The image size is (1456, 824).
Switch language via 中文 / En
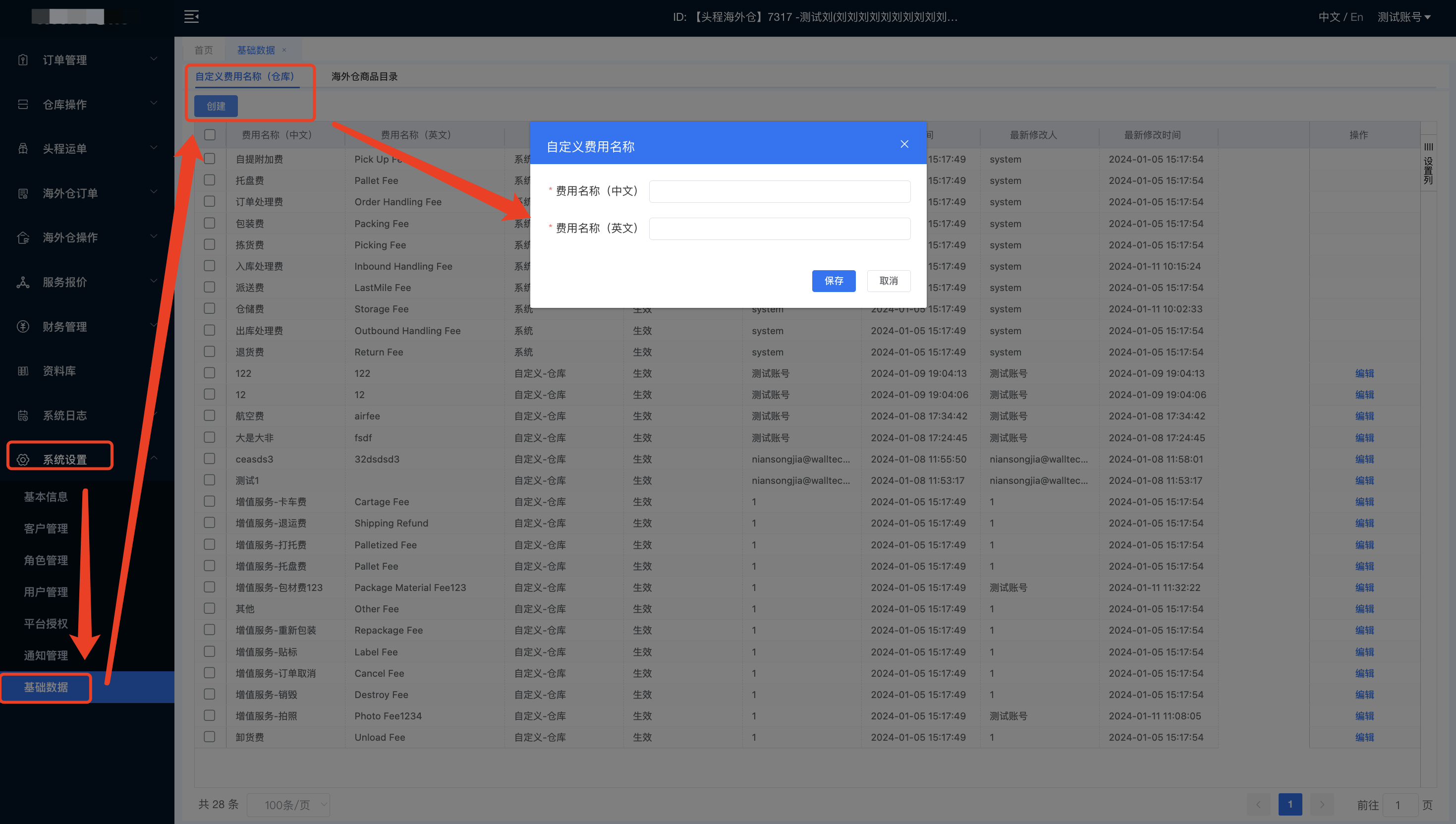(1341, 17)
